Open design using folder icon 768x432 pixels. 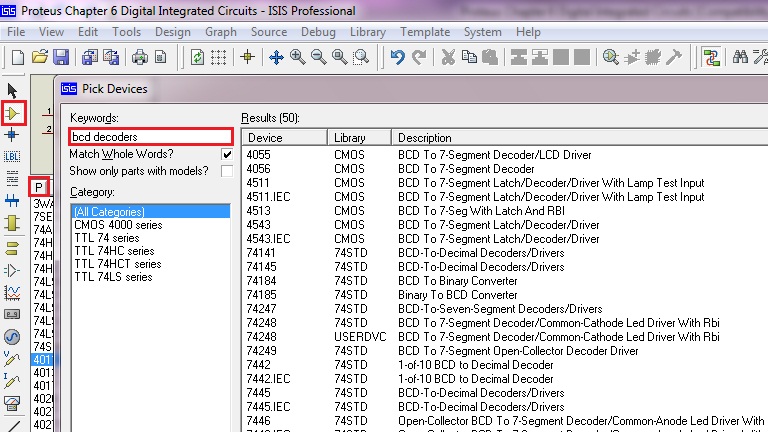tap(40, 57)
